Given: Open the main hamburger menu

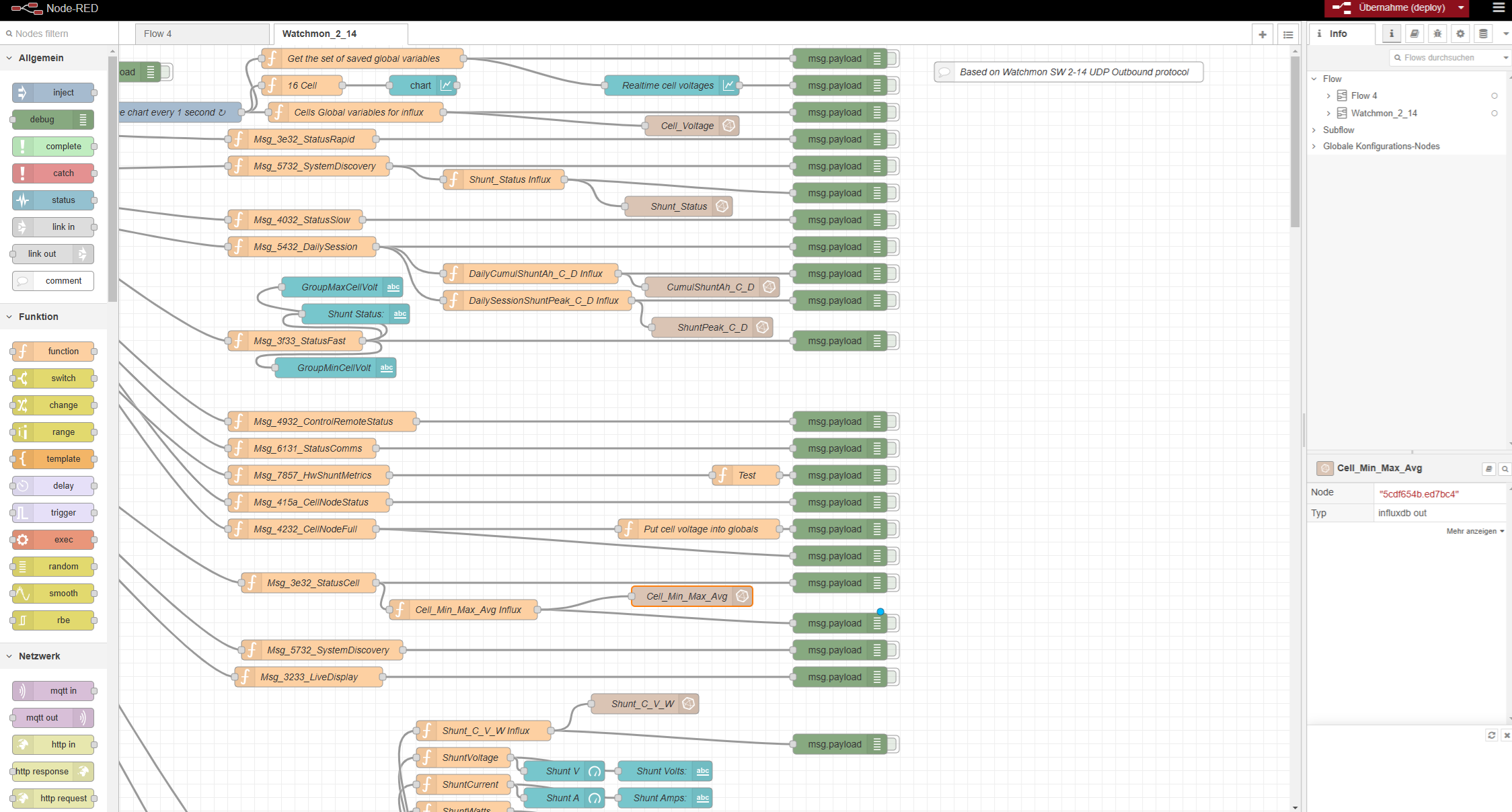Looking at the screenshot, I should tap(1499, 8).
